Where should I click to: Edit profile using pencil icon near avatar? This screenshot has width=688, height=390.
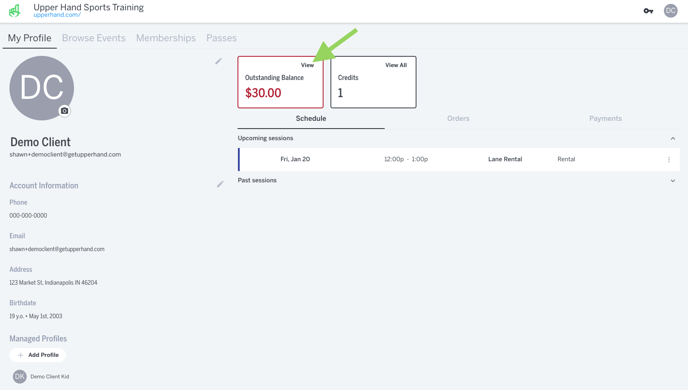click(x=219, y=61)
